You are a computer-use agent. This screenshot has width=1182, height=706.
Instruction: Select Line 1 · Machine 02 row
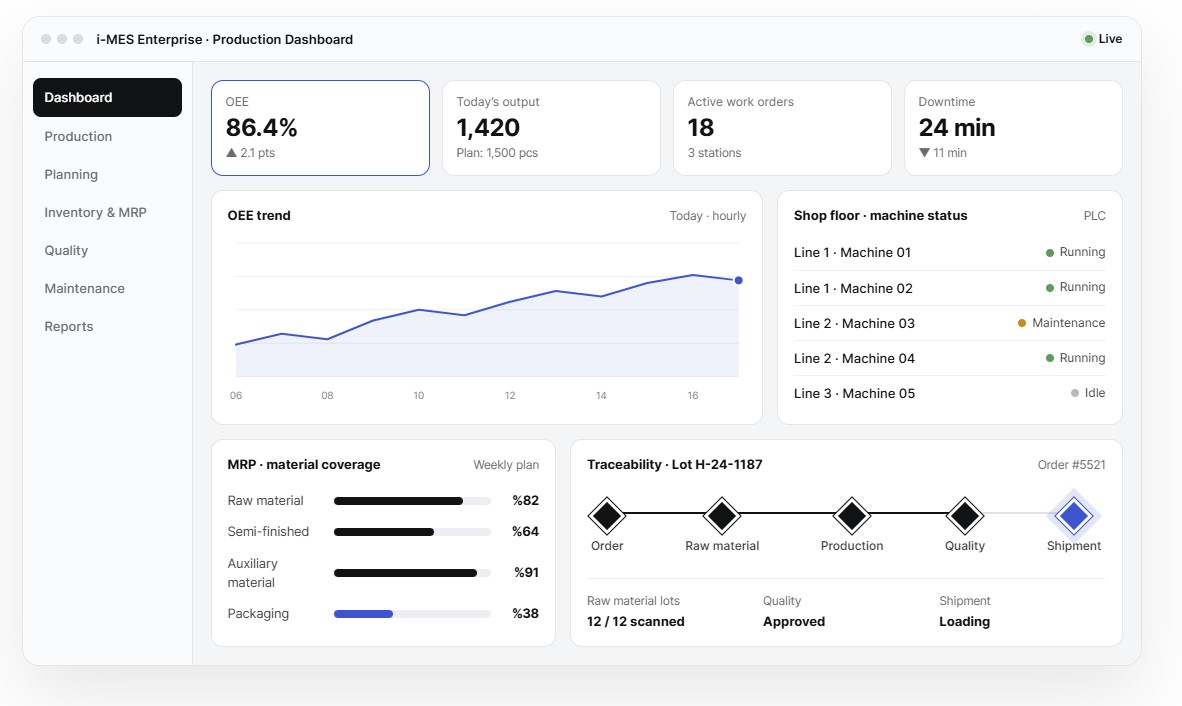click(x=950, y=288)
